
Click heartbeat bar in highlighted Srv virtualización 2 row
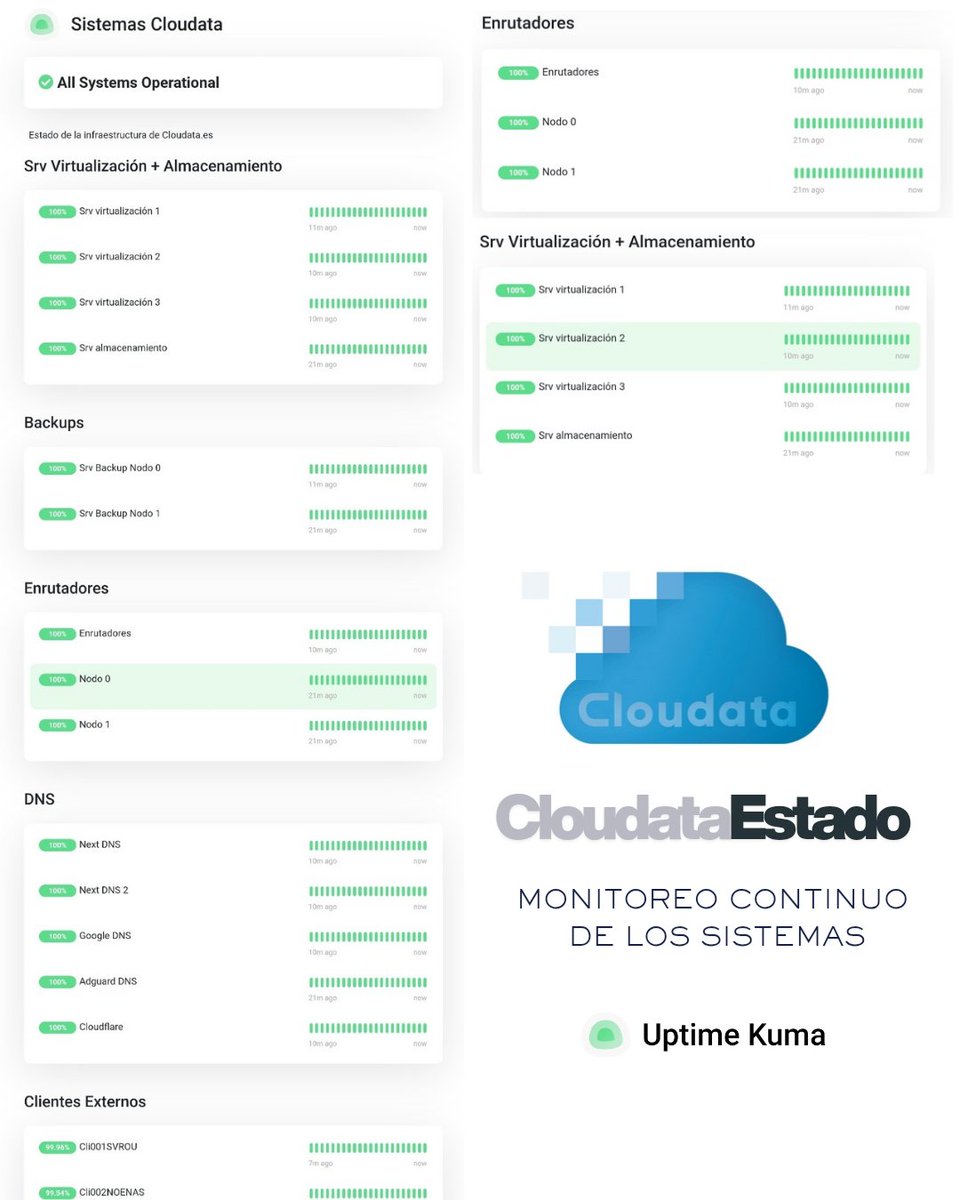tap(846, 340)
